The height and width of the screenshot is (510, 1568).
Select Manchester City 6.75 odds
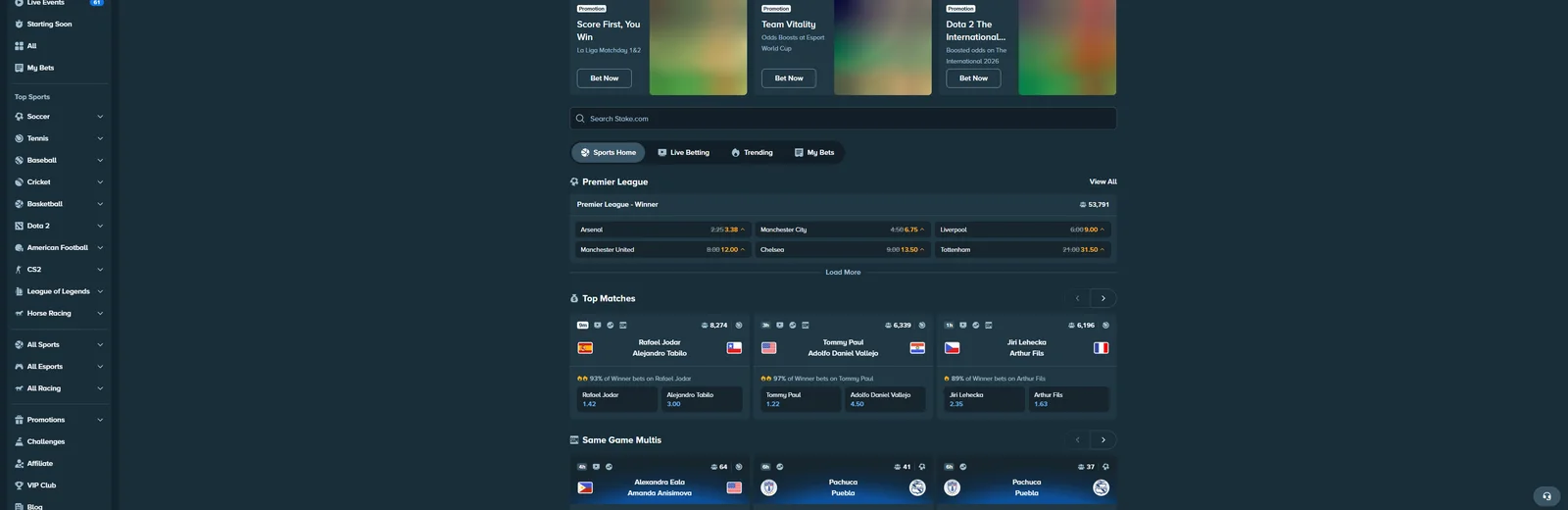click(843, 229)
